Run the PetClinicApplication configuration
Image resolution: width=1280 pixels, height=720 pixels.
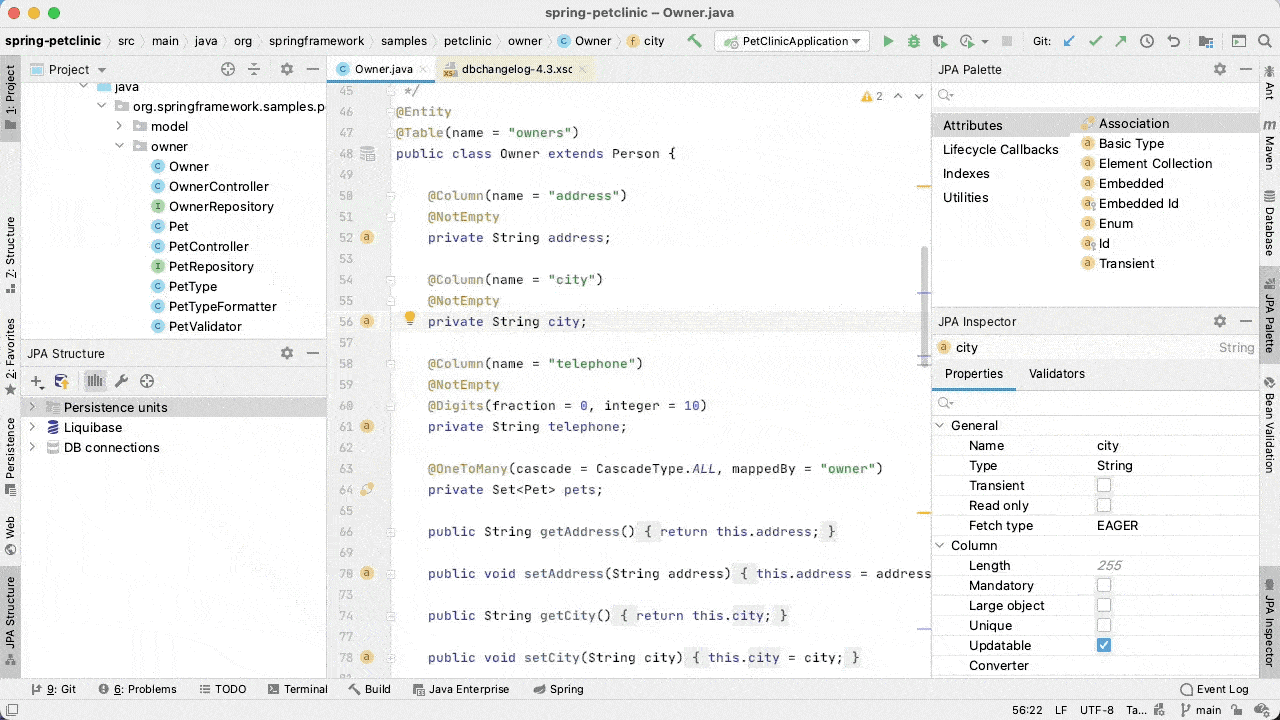tap(889, 41)
